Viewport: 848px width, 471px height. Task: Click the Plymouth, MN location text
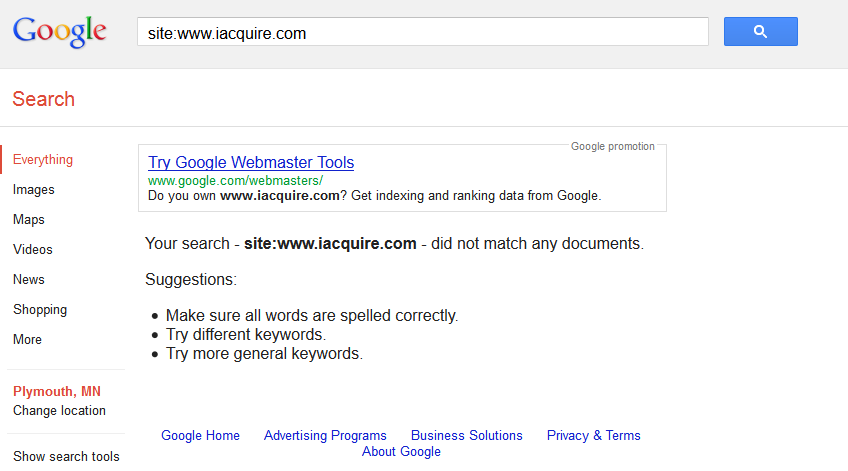point(57,391)
